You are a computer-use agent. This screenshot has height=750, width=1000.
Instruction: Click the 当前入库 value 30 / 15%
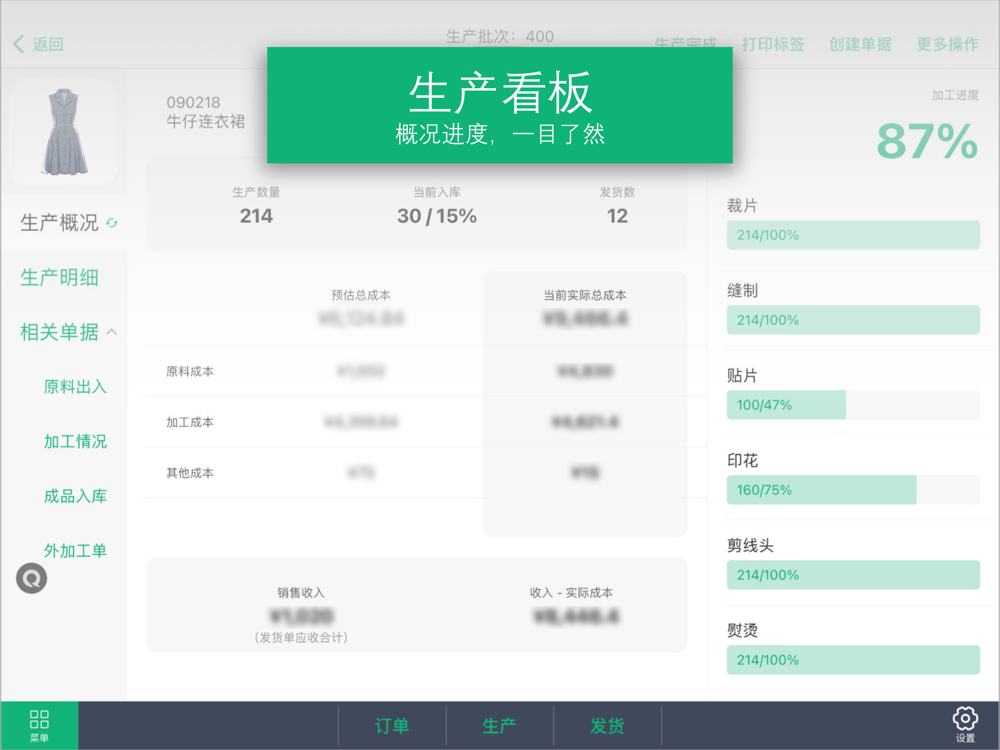coord(437,216)
